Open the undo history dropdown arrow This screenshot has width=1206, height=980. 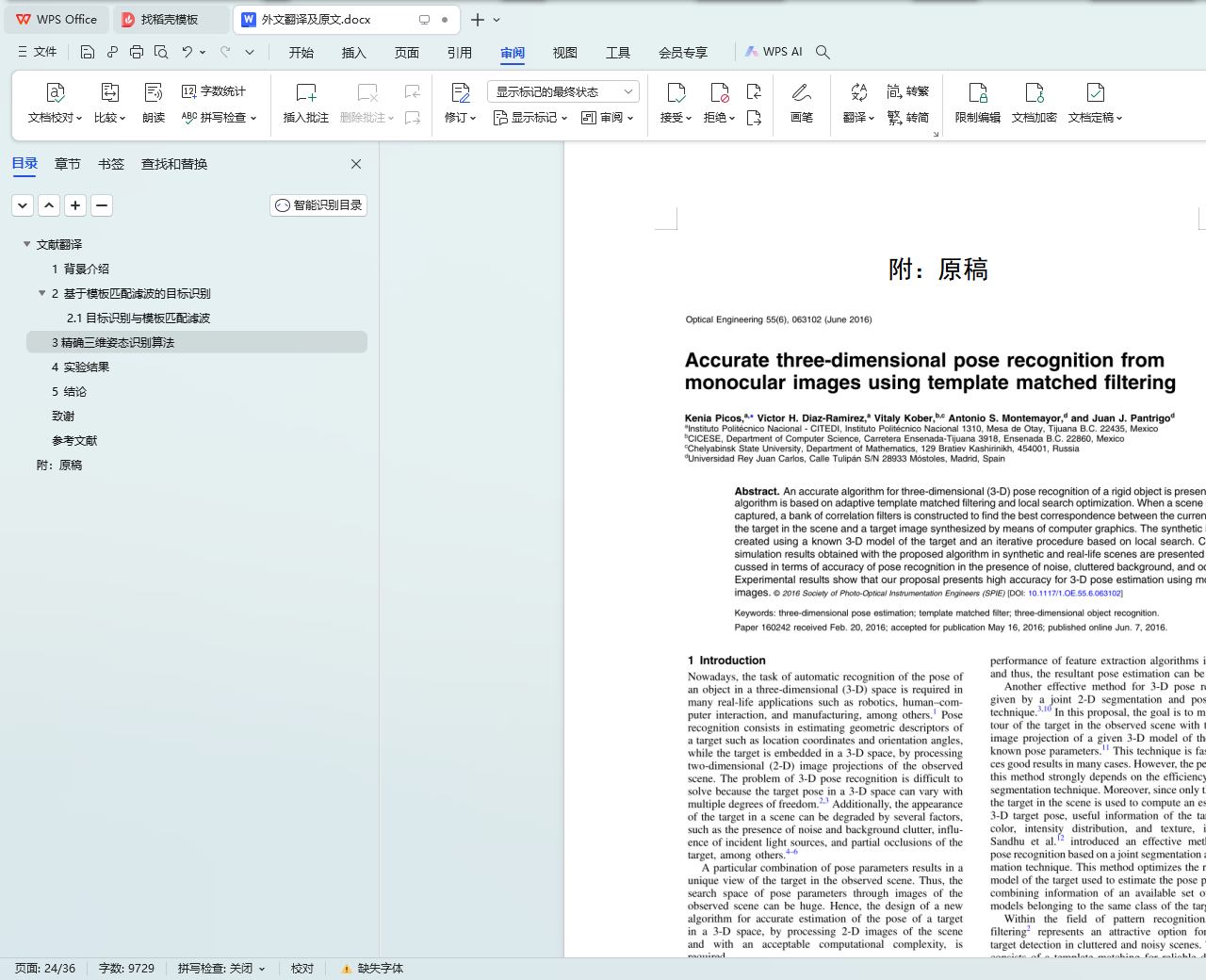(203, 52)
